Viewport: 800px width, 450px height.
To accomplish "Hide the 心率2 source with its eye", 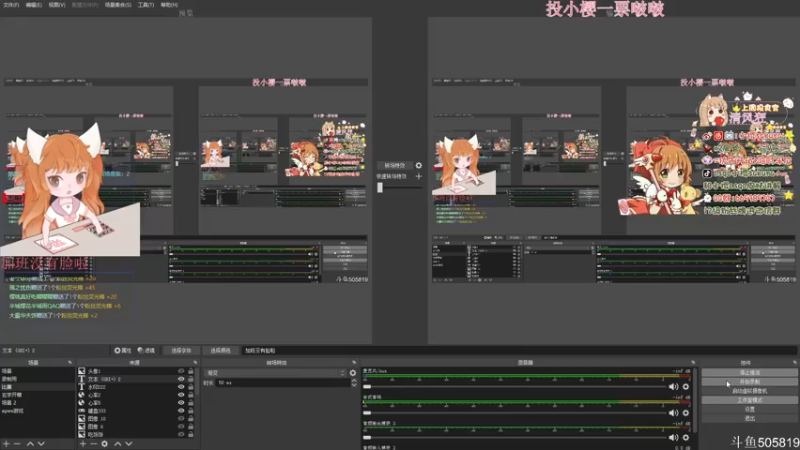I will pos(181,395).
